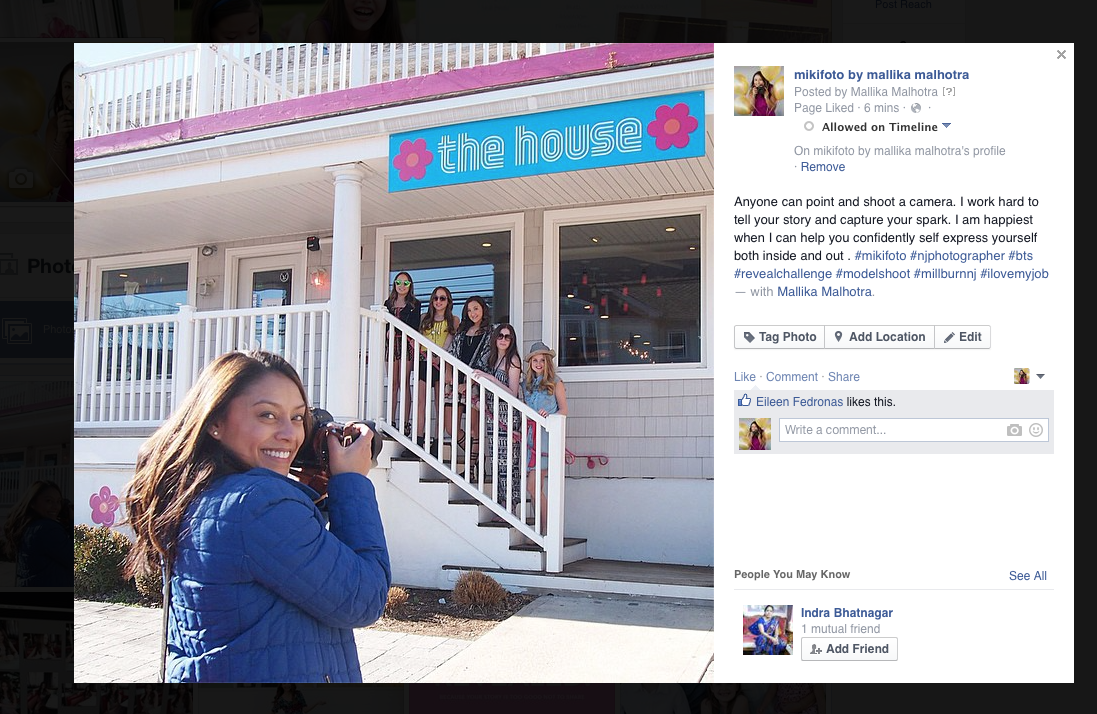This screenshot has width=1097, height=714.
Task: Close the photo viewer with the X icon
Action: 1061,55
